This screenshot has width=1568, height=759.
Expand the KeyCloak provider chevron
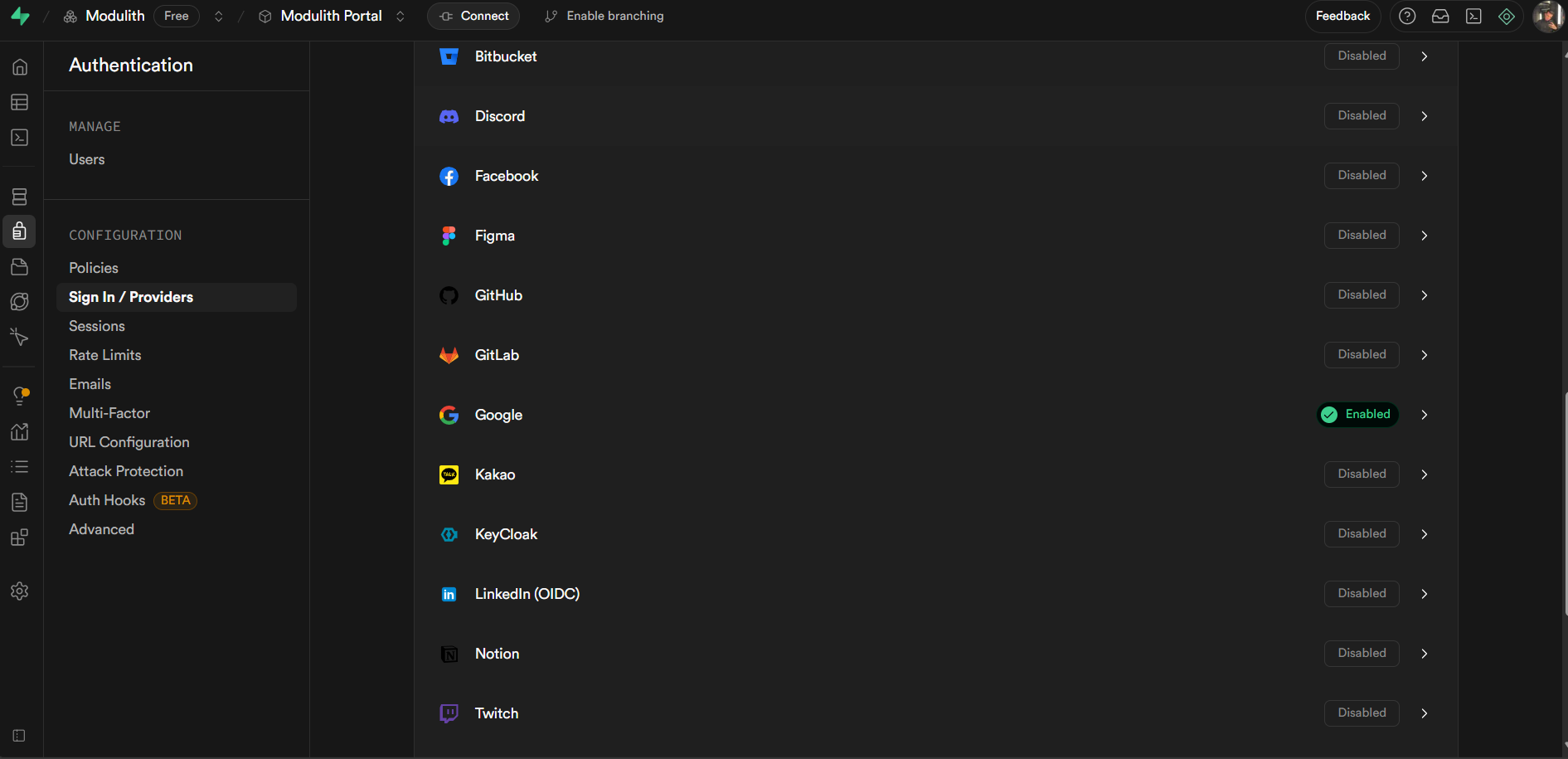coord(1424,534)
